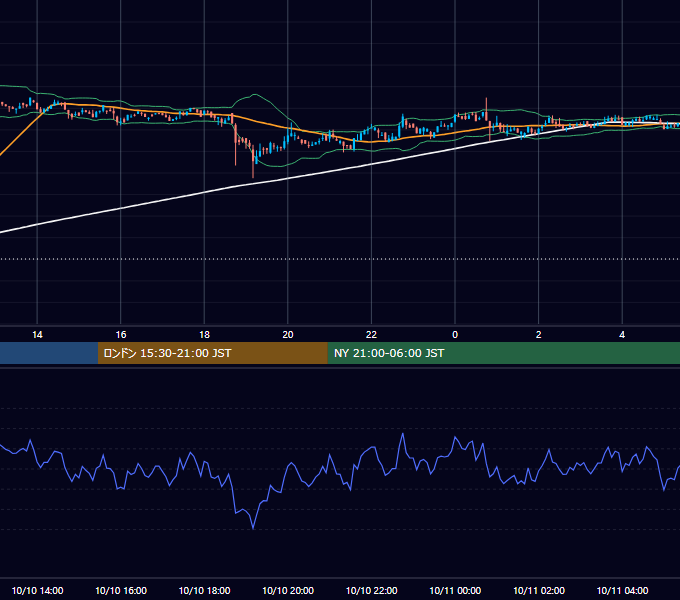Click the blue session bar before ロンドン
This screenshot has width=680, height=600.
pos(49,353)
